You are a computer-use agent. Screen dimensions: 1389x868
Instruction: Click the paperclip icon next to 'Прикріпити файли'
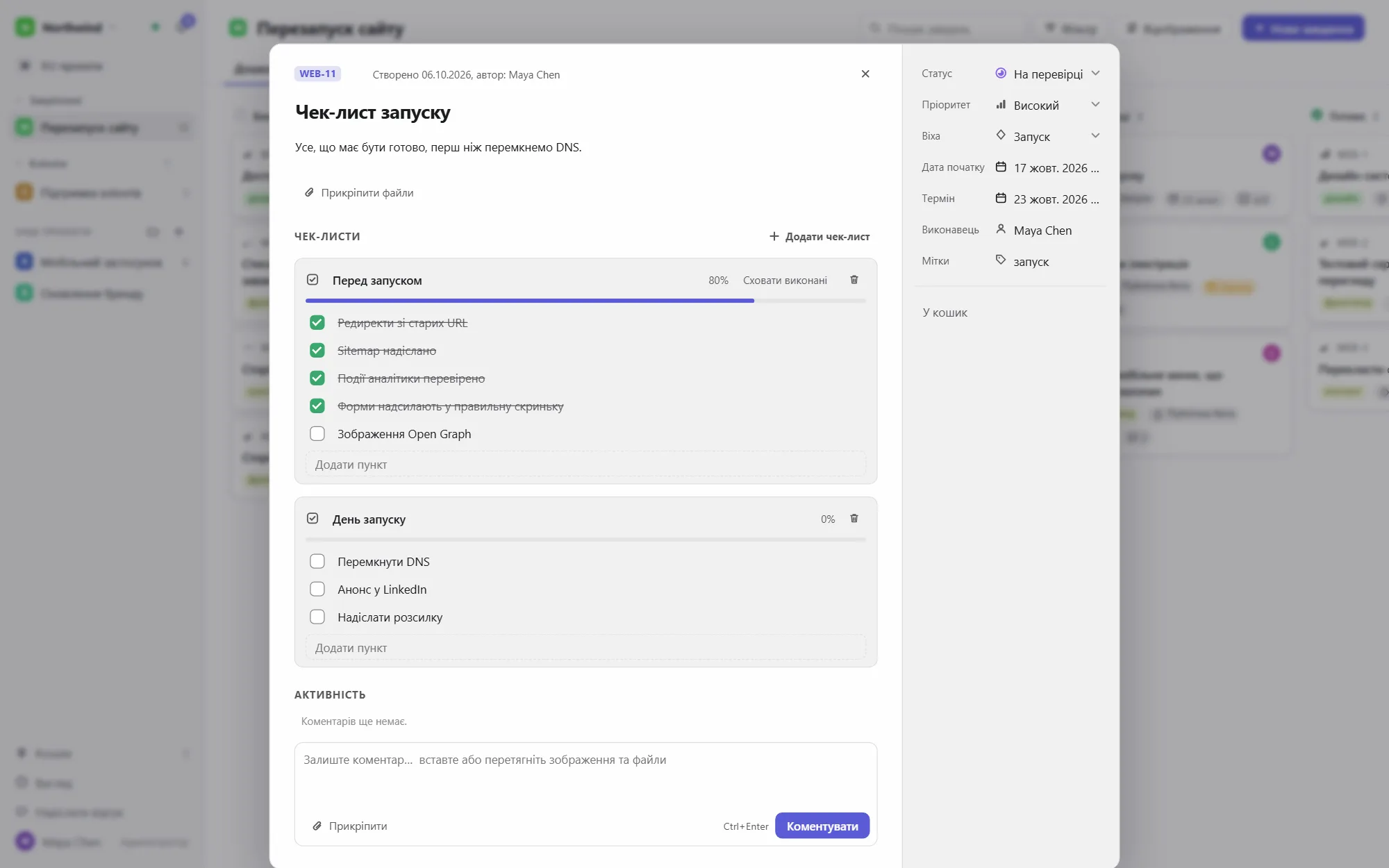[x=309, y=192]
